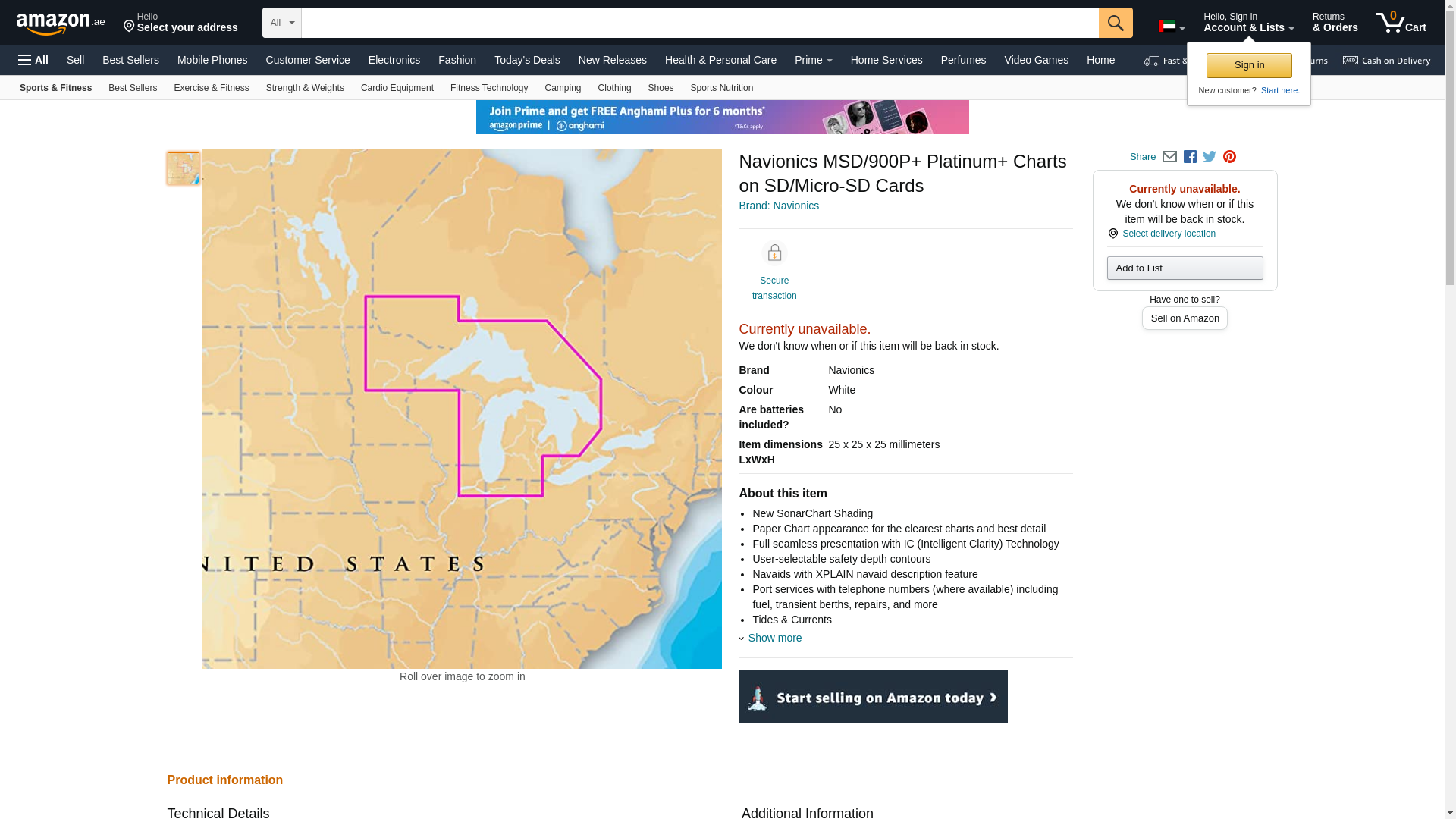Go to Cardio Equipment subcategory
The width and height of the screenshot is (1456, 819).
pos(397,88)
